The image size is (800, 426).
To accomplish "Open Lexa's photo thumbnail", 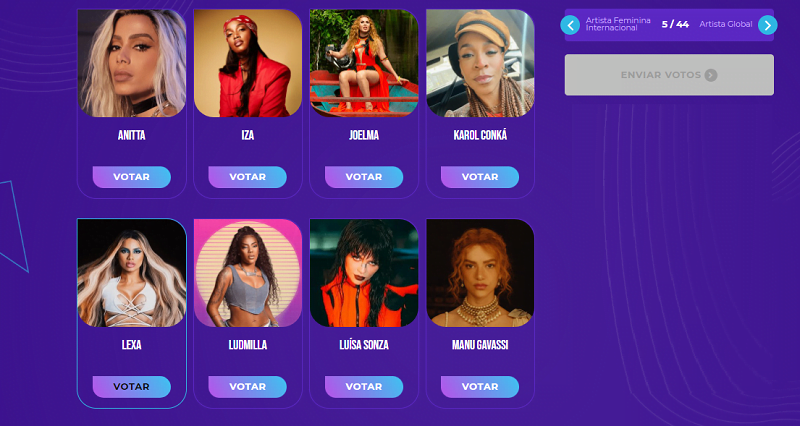I will pos(132,273).
